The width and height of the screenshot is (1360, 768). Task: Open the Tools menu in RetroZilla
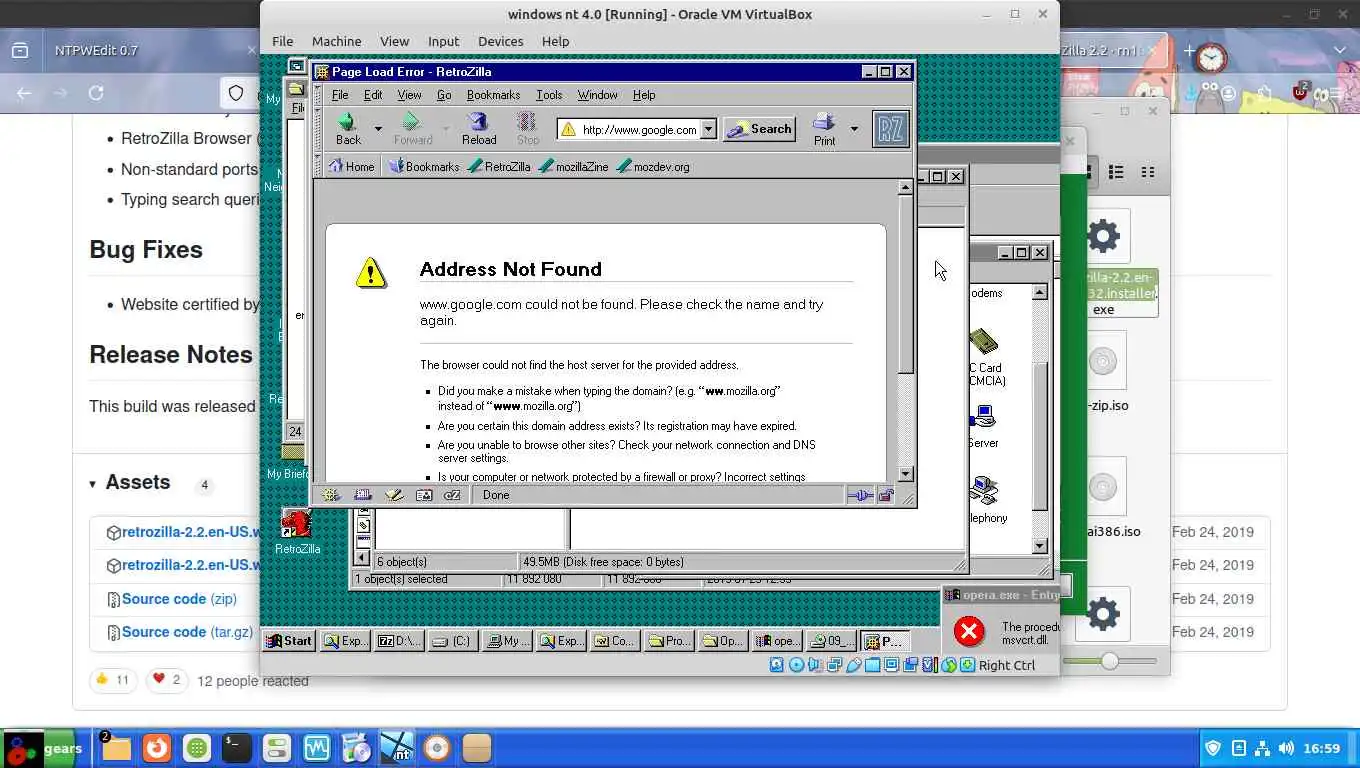[x=549, y=95]
